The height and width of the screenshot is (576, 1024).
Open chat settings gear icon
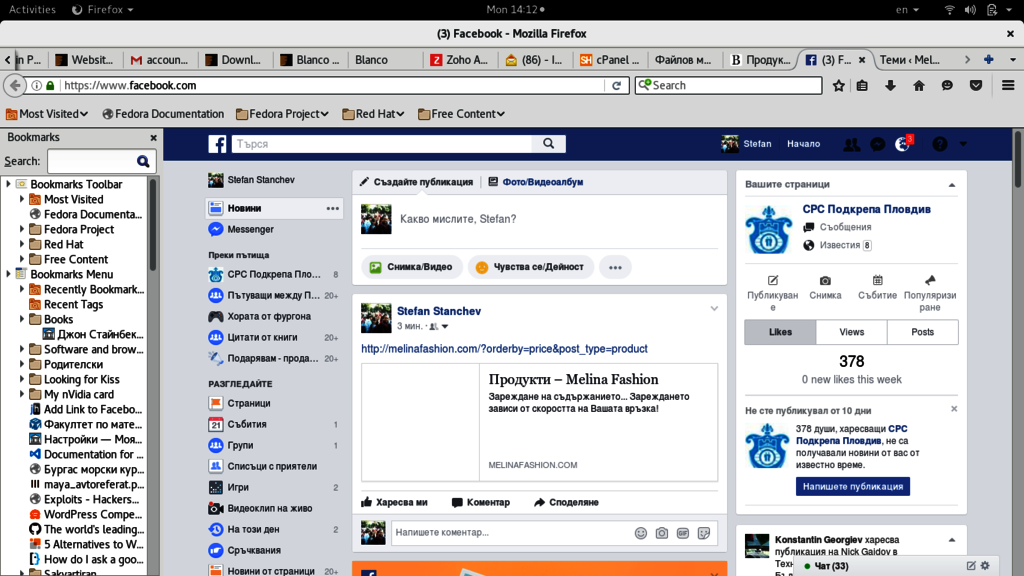pos(985,566)
